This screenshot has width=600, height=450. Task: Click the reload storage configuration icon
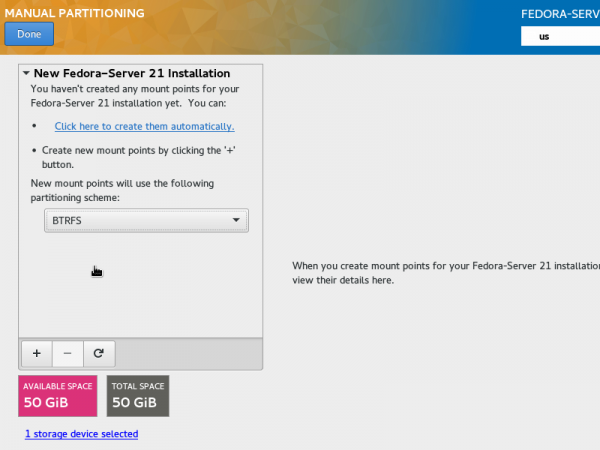(99, 353)
